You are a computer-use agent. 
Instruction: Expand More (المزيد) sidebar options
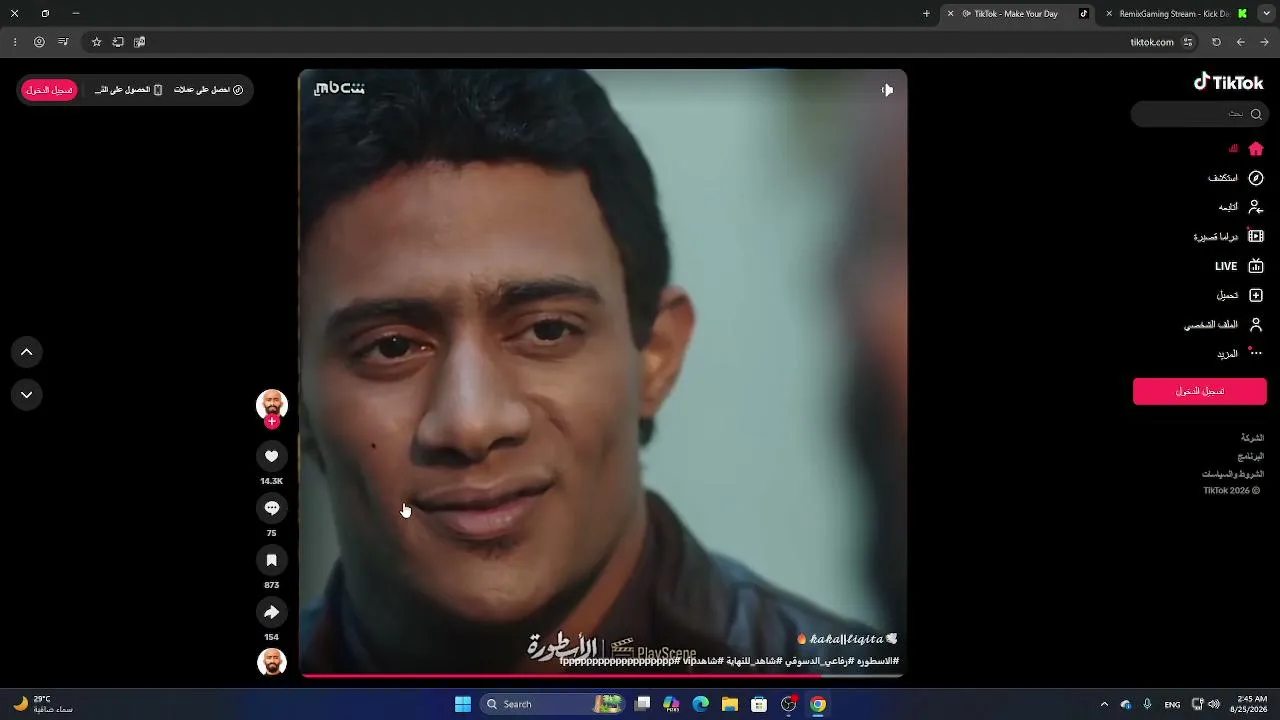(x=1240, y=353)
